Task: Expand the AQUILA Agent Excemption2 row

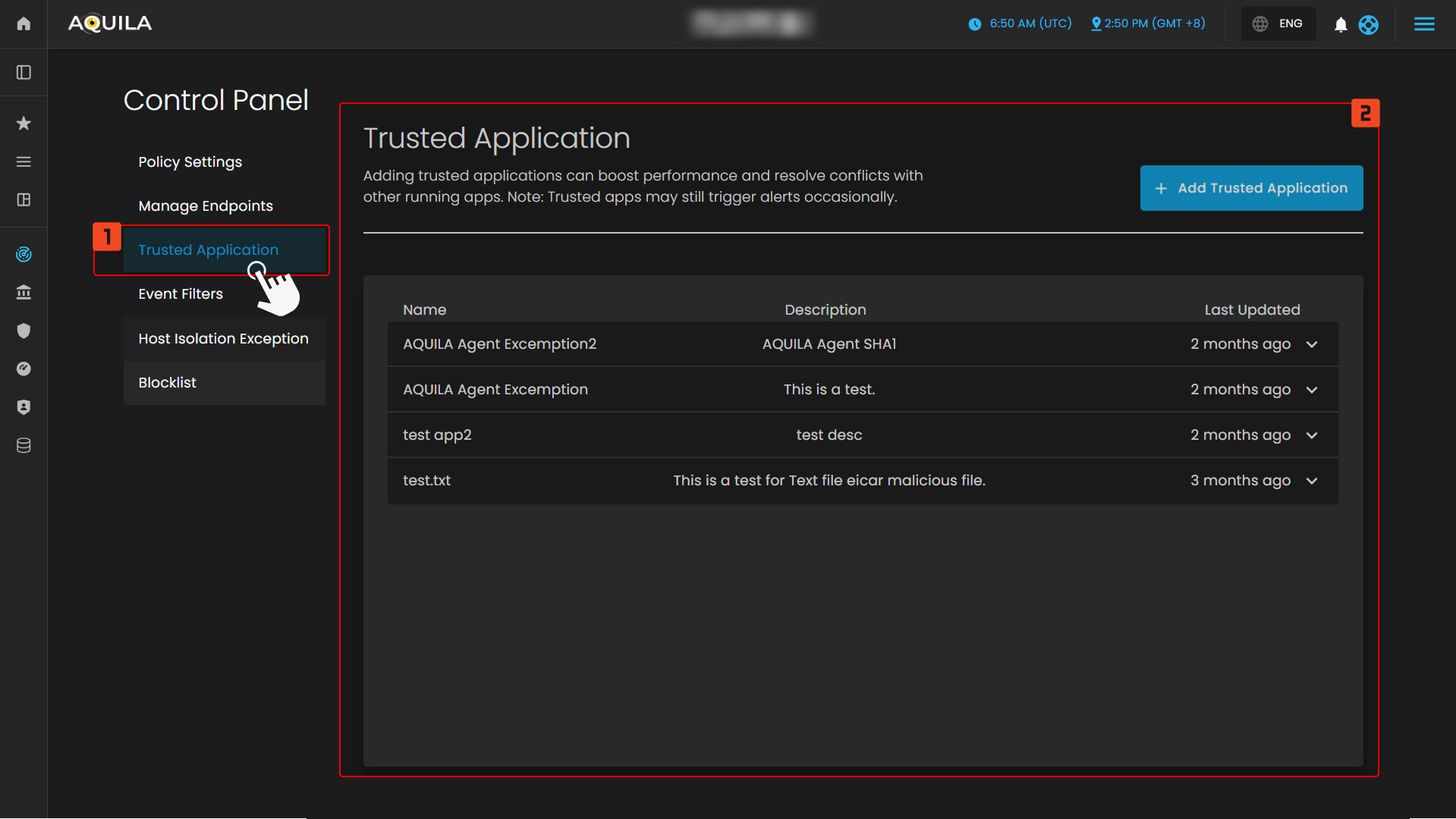Action: tap(1312, 344)
